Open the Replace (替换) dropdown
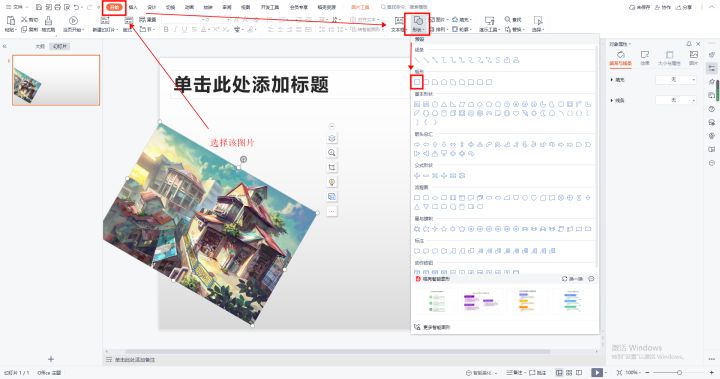 click(x=514, y=29)
